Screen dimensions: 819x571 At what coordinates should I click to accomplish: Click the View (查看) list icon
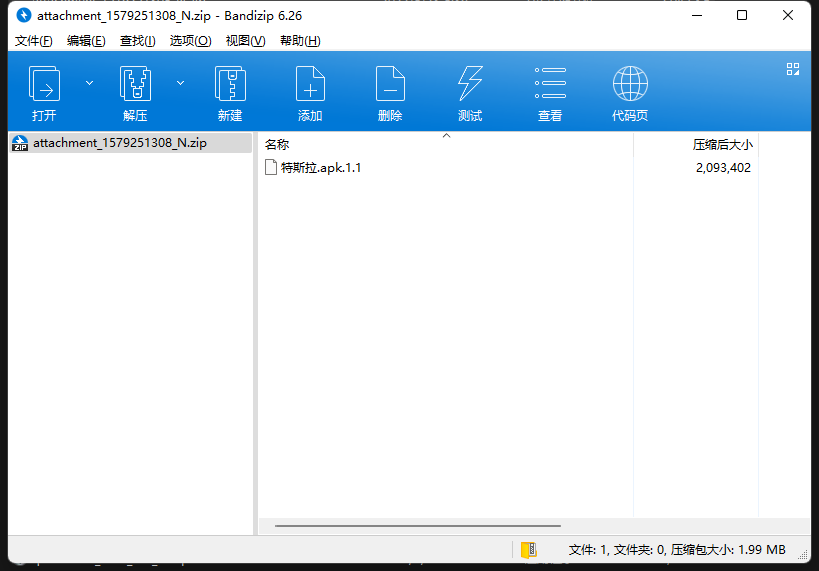pos(550,83)
